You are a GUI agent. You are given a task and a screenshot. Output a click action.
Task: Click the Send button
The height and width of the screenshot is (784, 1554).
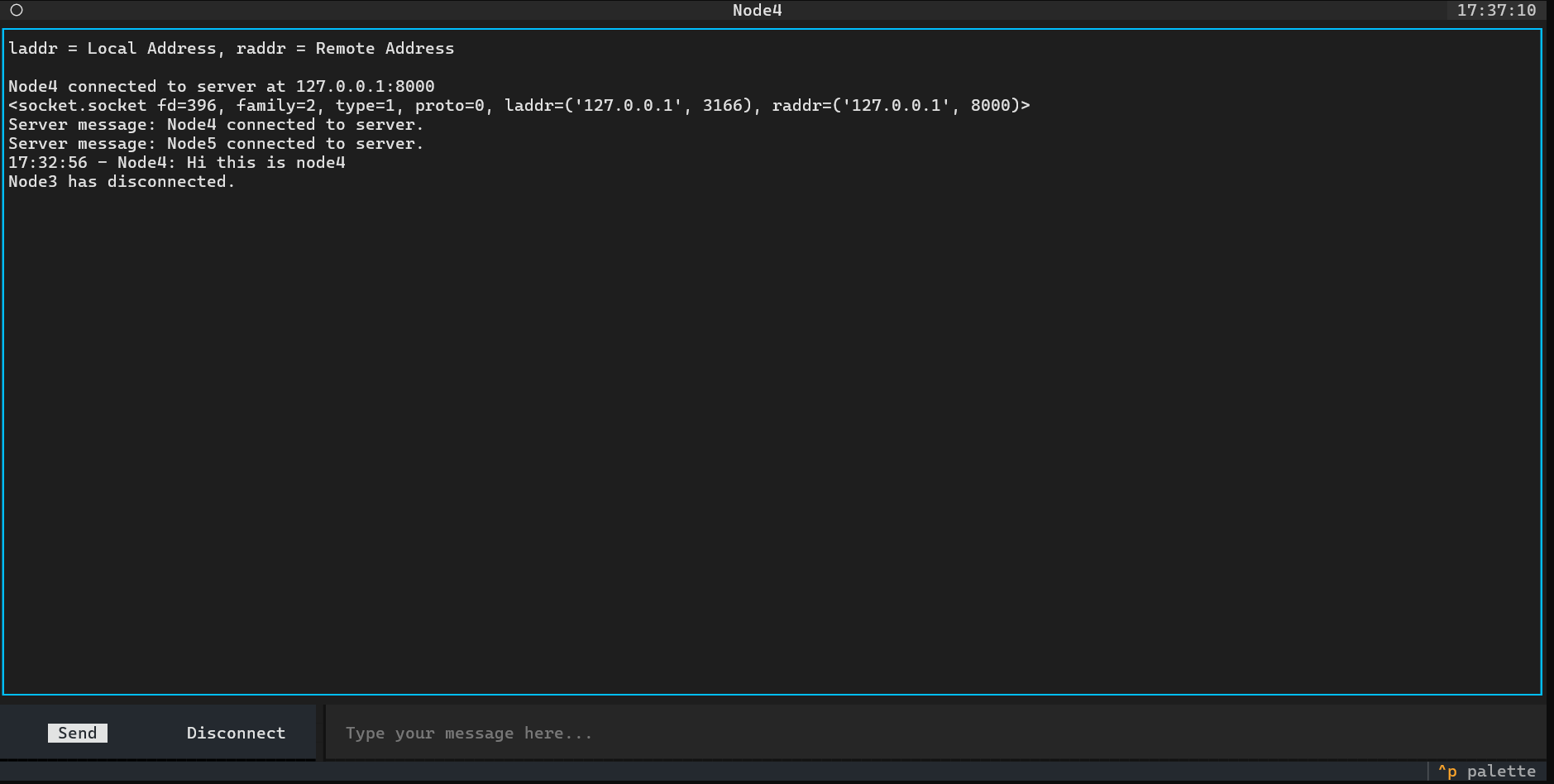pyautogui.click(x=78, y=733)
